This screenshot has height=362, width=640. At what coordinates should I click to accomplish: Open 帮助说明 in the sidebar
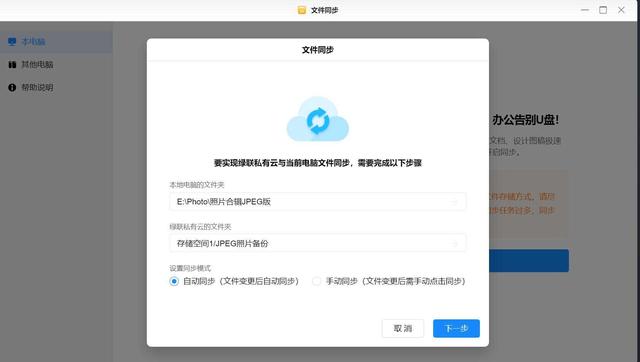pyautogui.click(x=56, y=87)
